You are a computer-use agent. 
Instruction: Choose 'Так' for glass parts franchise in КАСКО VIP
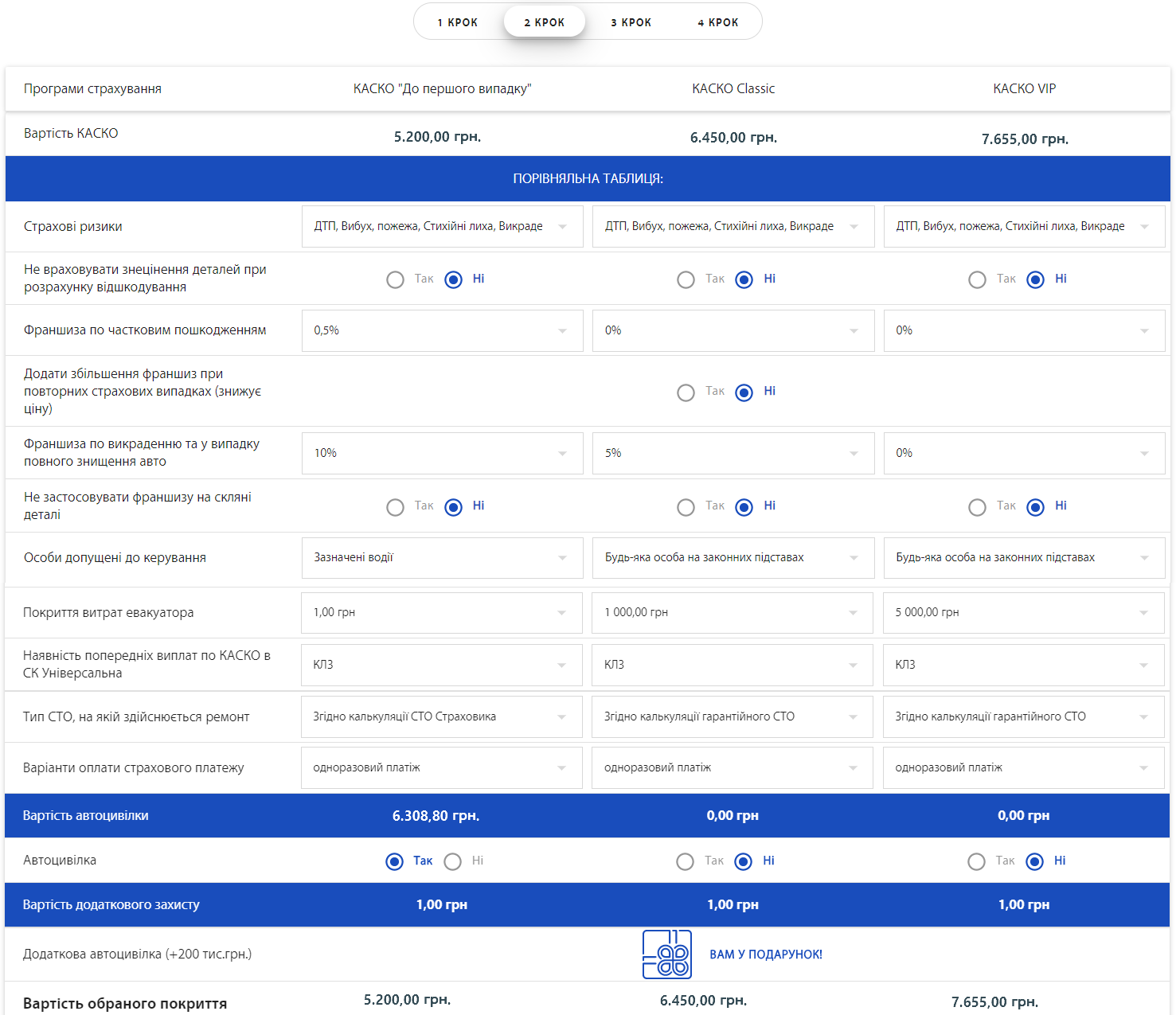pyautogui.click(x=977, y=507)
